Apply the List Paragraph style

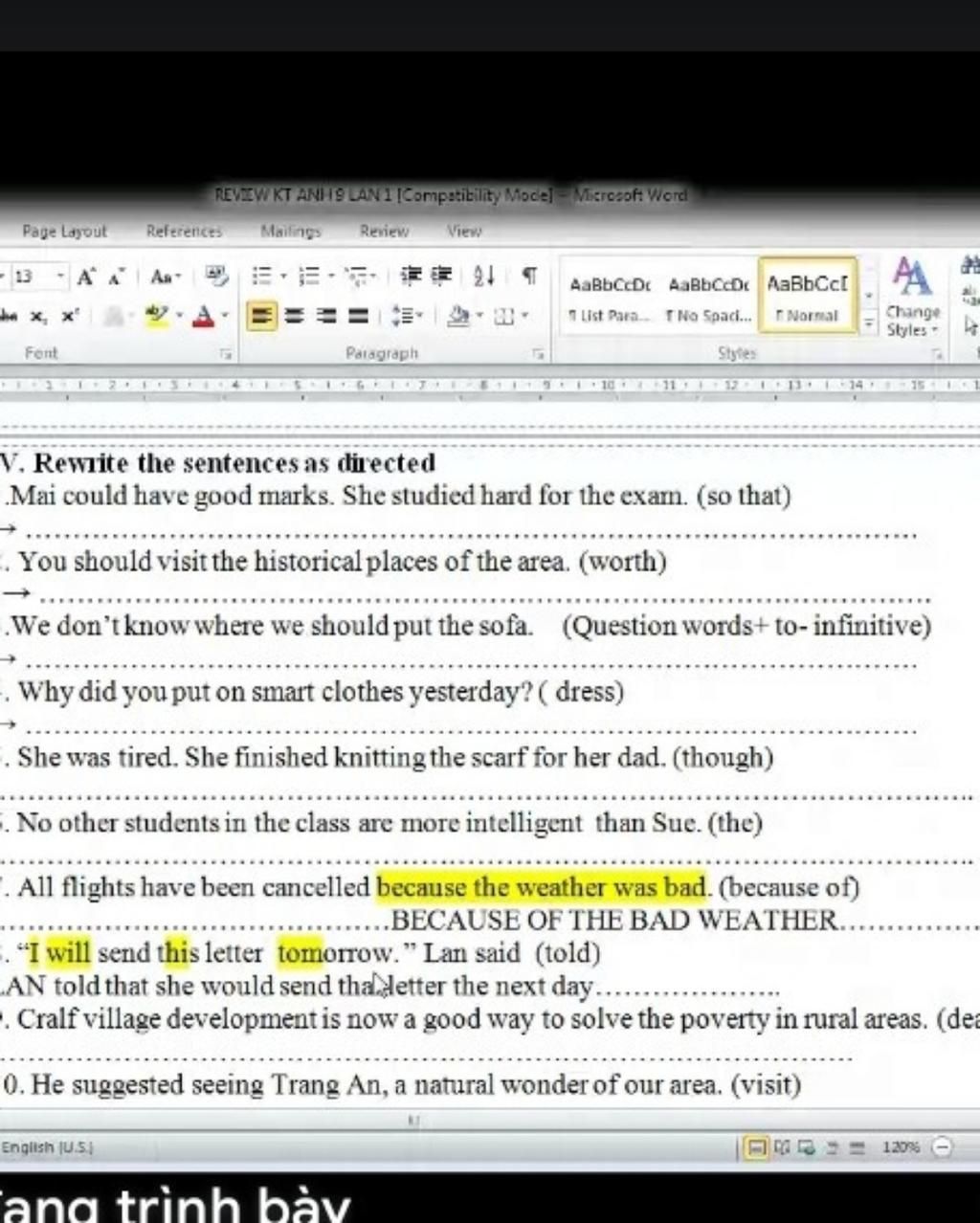(610, 297)
